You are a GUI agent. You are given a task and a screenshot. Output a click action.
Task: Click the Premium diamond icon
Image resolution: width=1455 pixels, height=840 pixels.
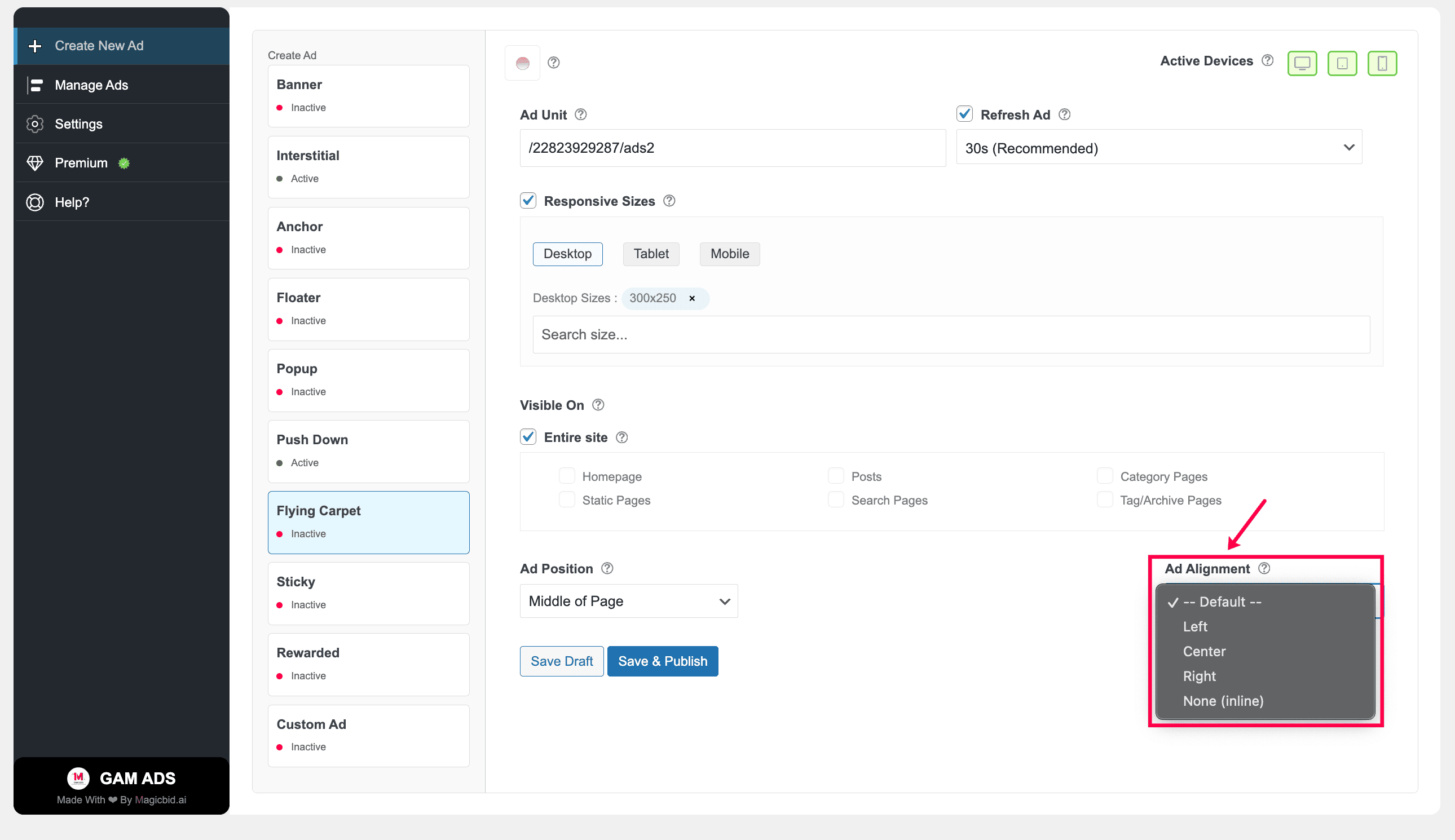point(34,163)
